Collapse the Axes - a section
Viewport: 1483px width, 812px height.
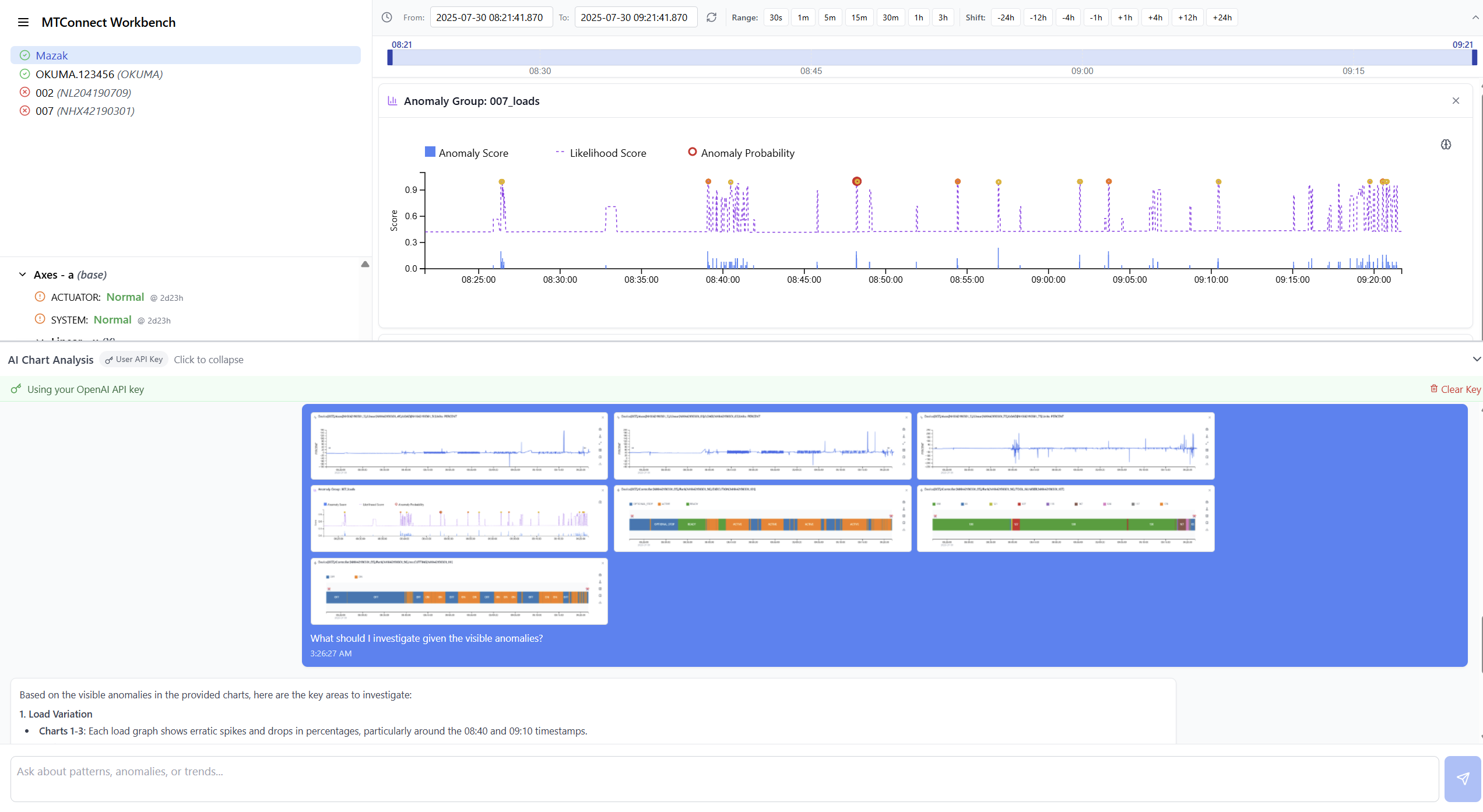point(22,275)
